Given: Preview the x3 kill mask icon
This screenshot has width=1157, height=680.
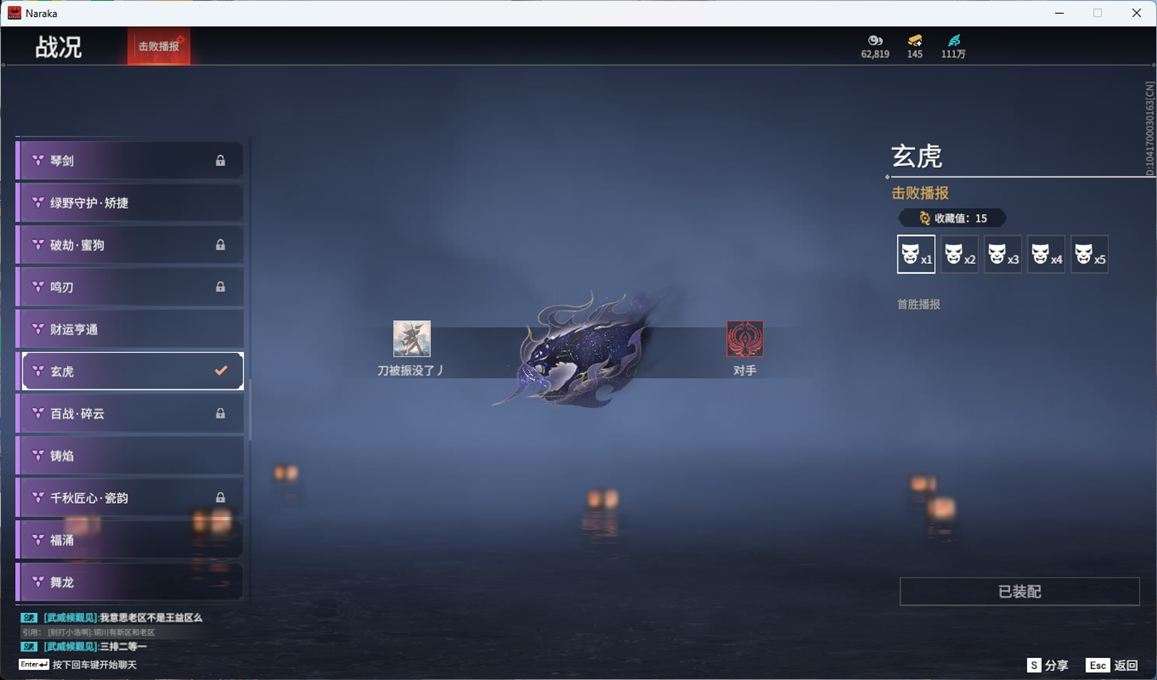Looking at the screenshot, I should coord(1003,254).
